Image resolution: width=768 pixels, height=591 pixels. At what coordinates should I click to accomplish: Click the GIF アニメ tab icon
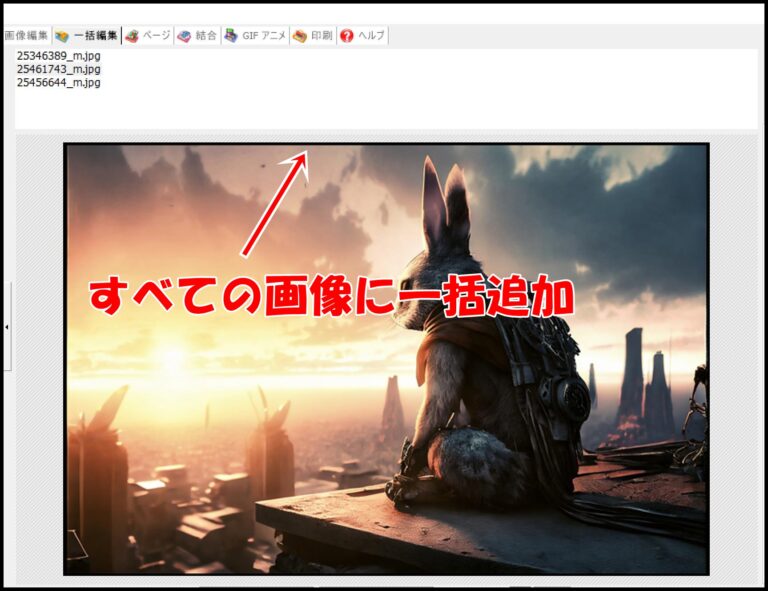[231, 36]
